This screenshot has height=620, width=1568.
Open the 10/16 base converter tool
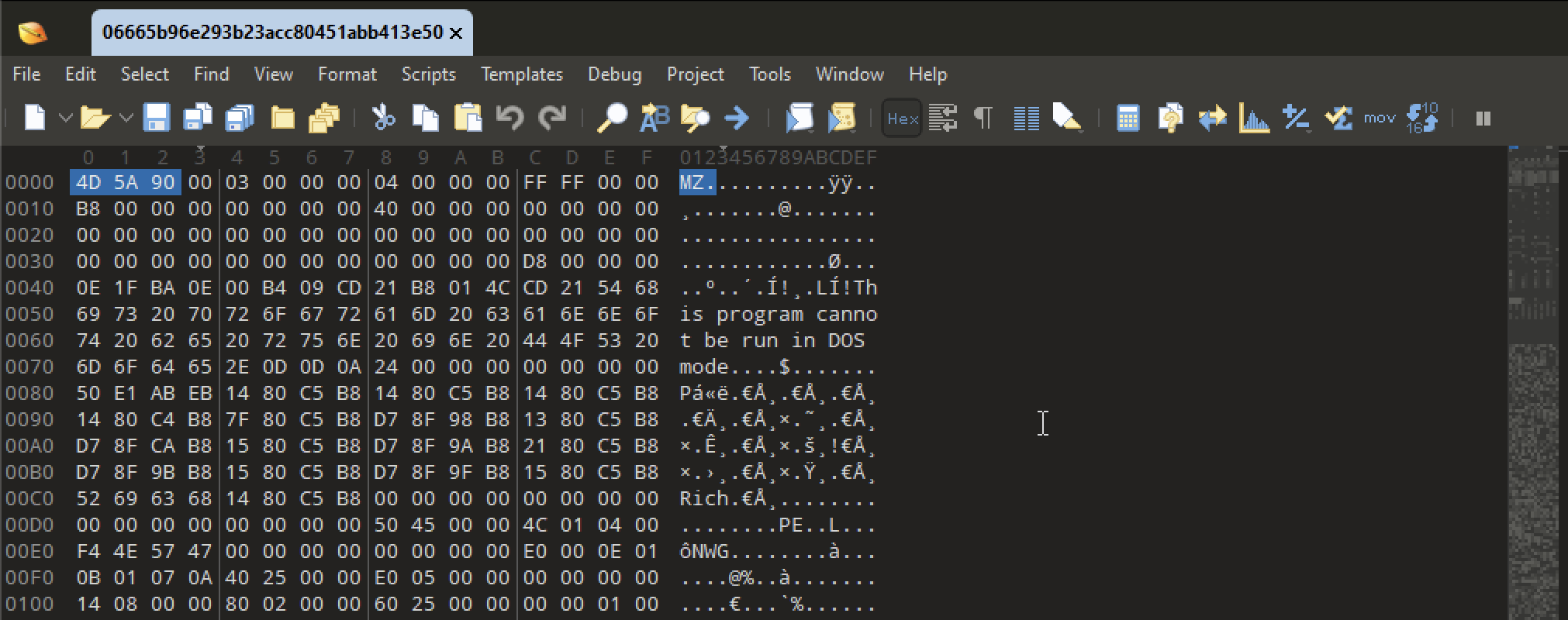(1422, 118)
